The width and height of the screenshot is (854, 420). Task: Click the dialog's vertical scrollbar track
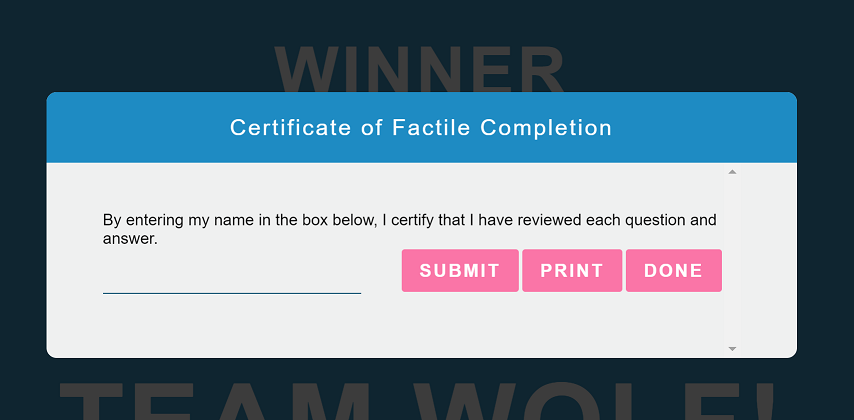[732, 260]
